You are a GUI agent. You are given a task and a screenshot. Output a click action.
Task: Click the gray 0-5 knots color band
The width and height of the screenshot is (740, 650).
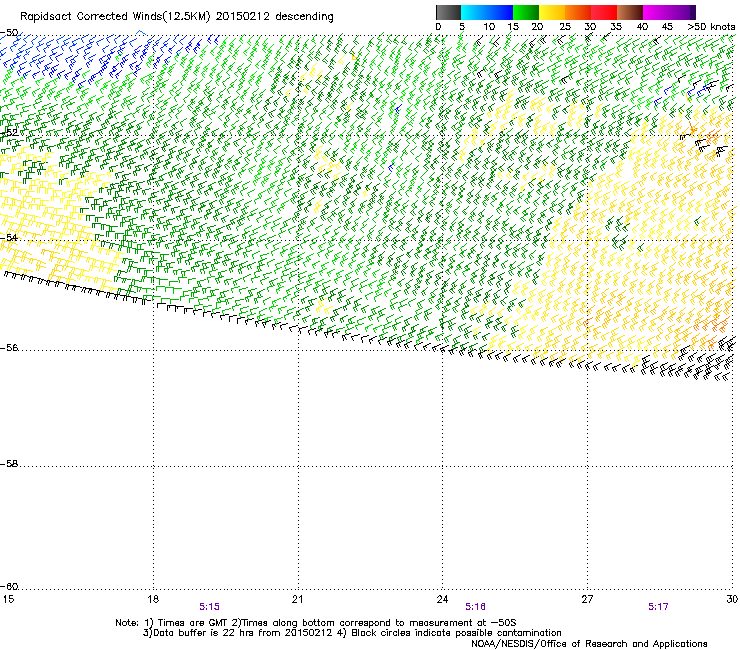point(448,12)
